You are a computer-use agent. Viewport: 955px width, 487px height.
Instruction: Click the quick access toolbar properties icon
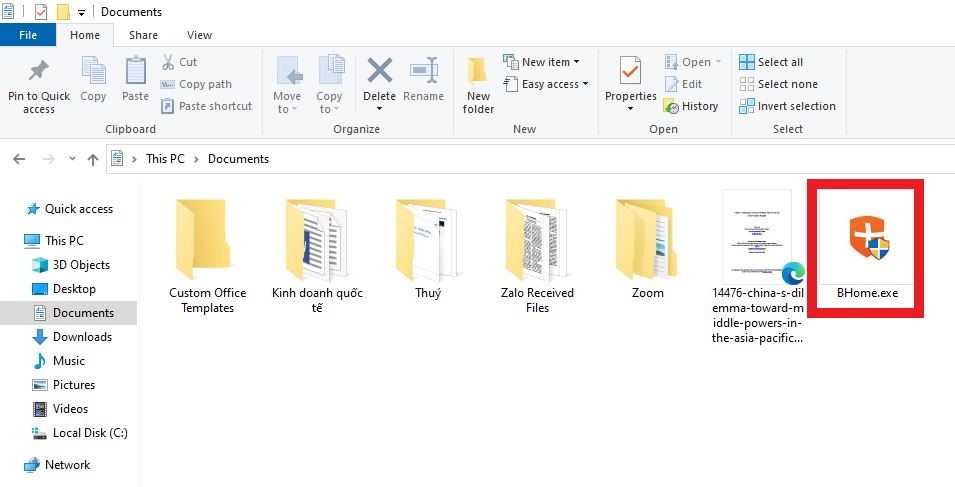(x=40, y=12)
